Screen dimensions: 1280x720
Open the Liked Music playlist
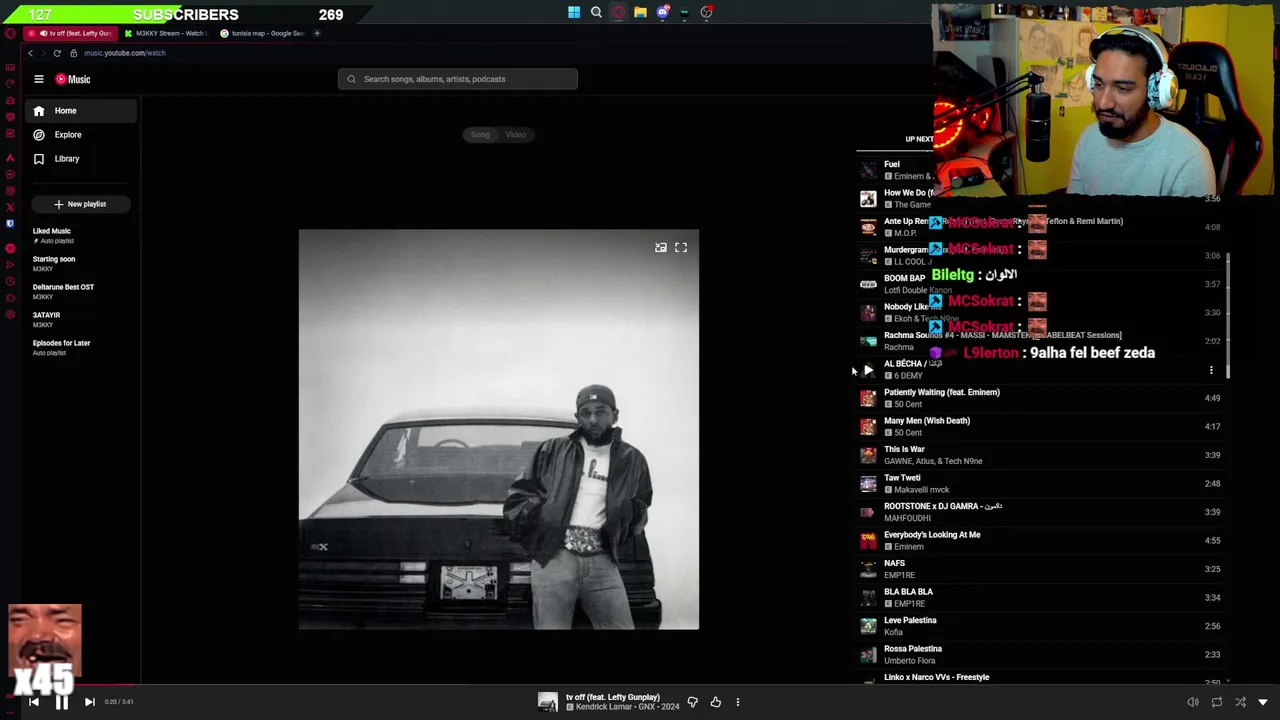click(79, 235)
